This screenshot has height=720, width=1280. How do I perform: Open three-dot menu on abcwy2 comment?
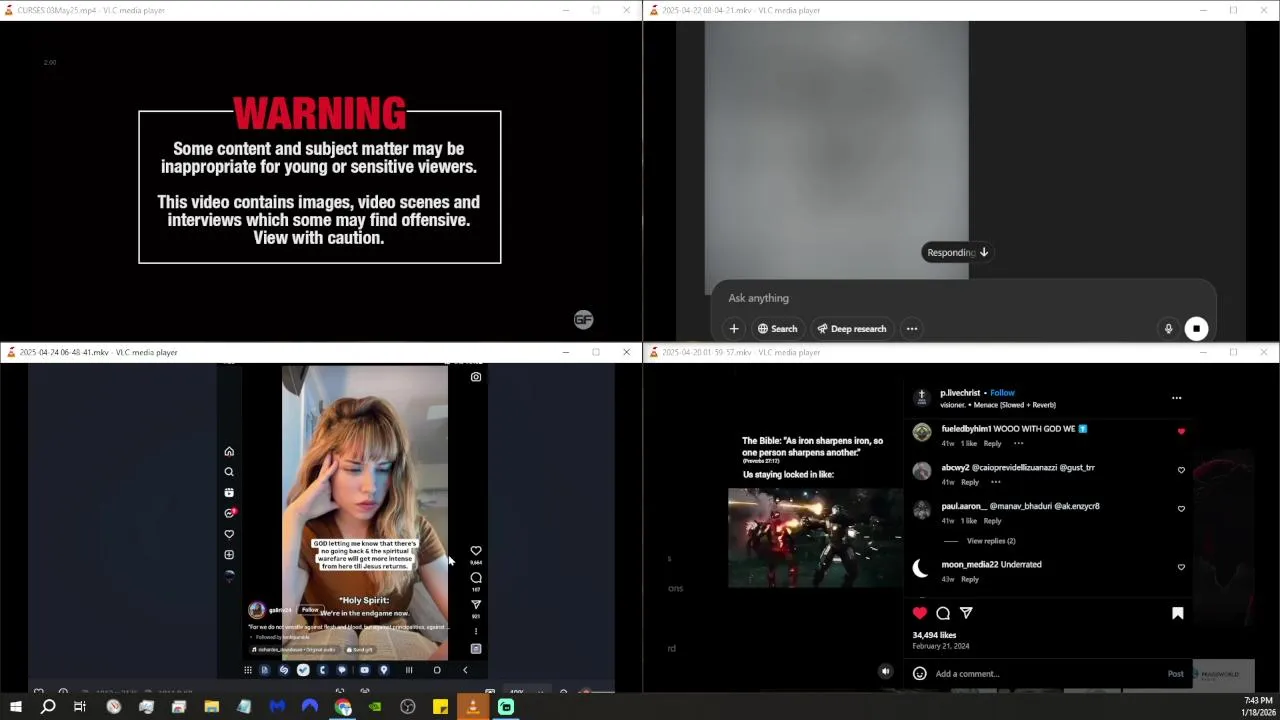click(995, 482)
